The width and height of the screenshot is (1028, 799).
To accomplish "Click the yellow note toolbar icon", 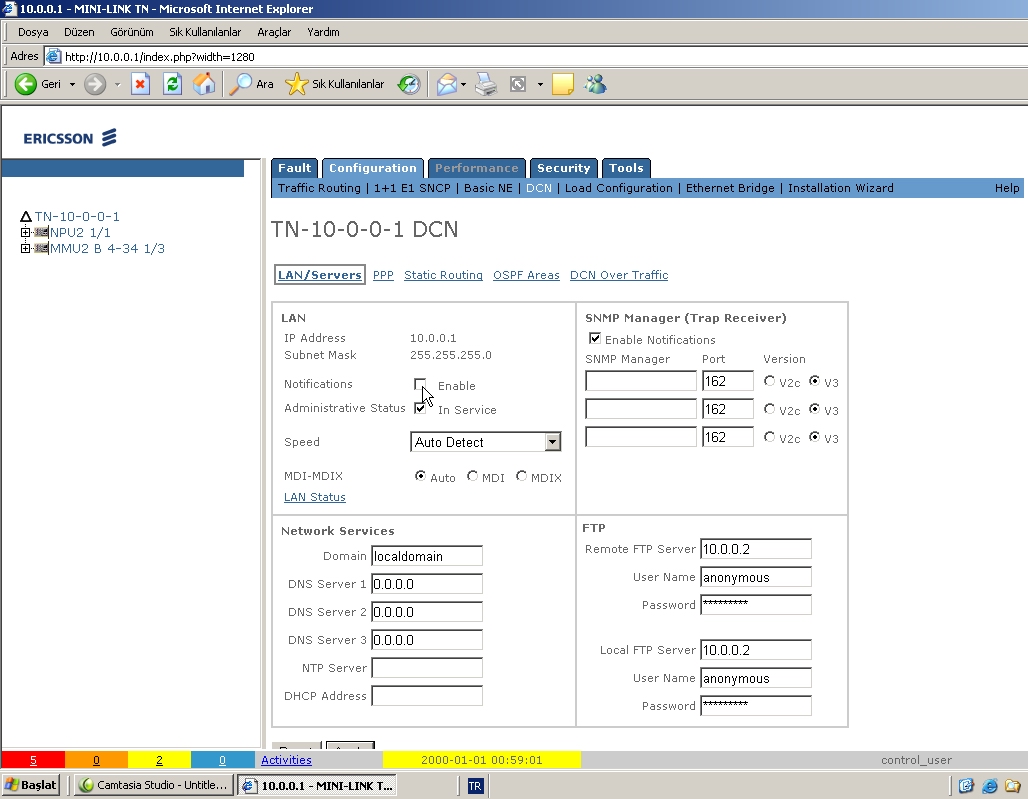I will point(563,84).
